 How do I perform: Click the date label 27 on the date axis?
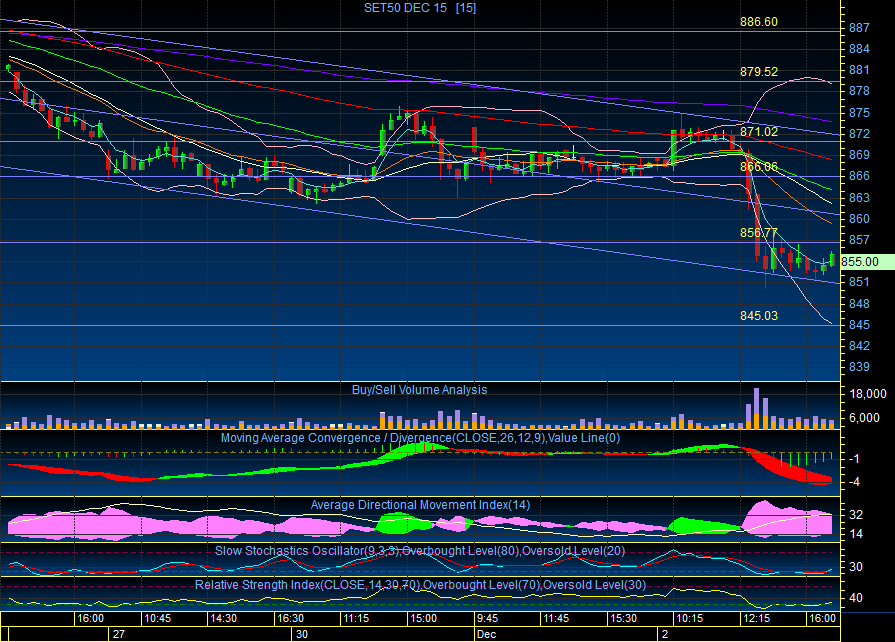[119, 634]
